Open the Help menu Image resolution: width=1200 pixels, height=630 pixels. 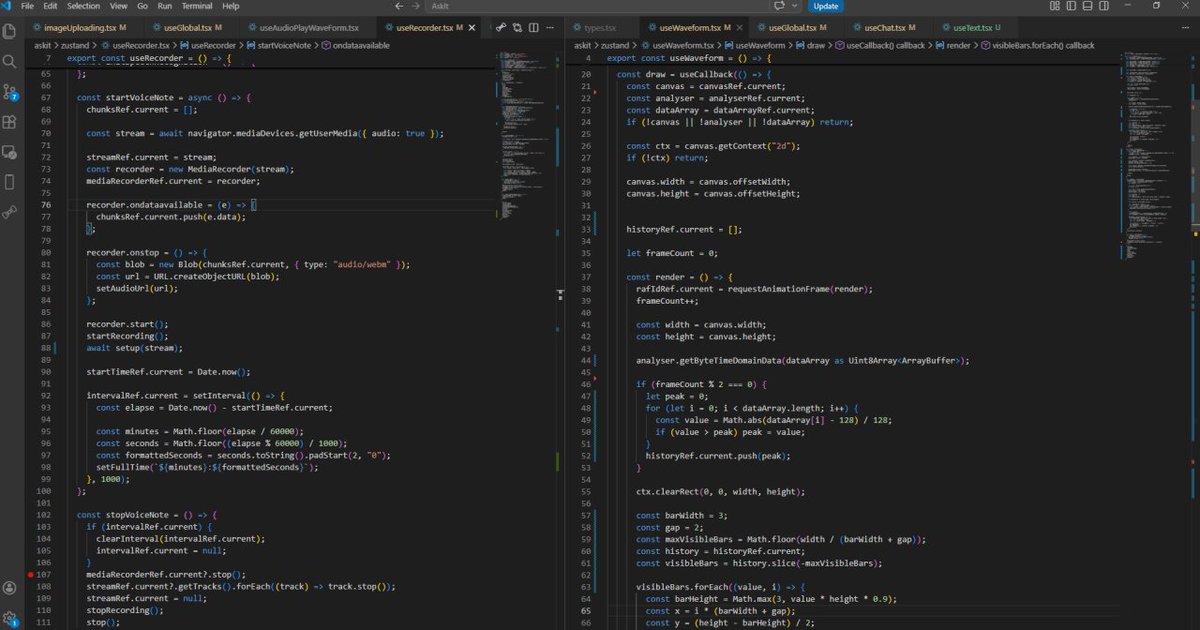click(231, 6)
